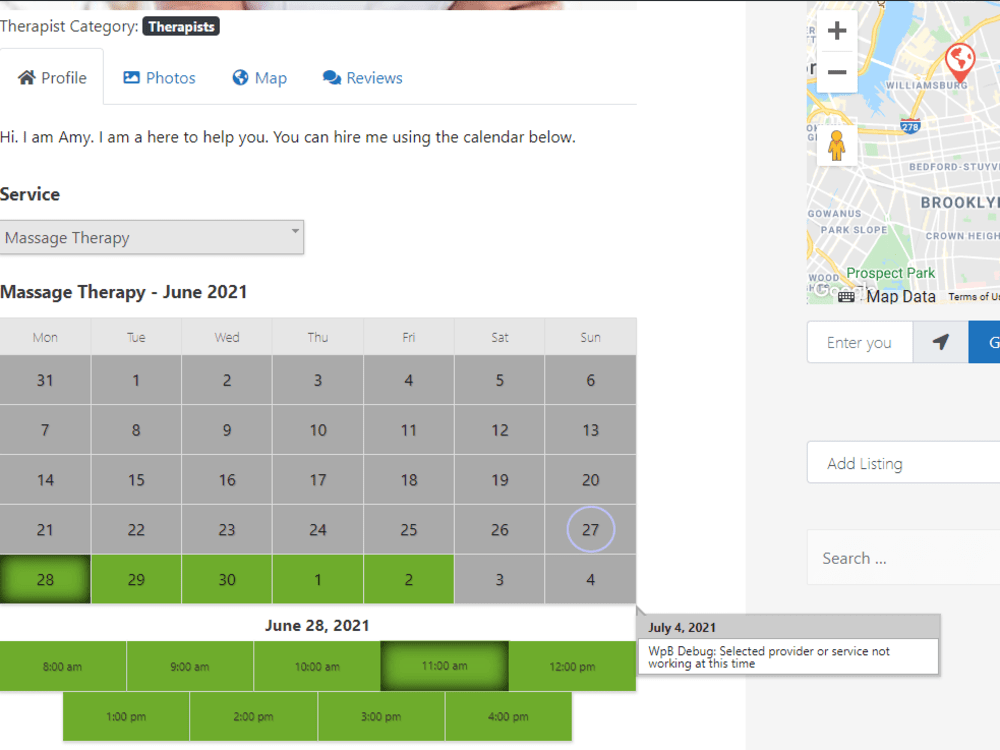Viewport: 1000px width, 750px height.
Task: Choose the 11:00 am time slot
Action: pyautogui.click(x=445, y=666)
